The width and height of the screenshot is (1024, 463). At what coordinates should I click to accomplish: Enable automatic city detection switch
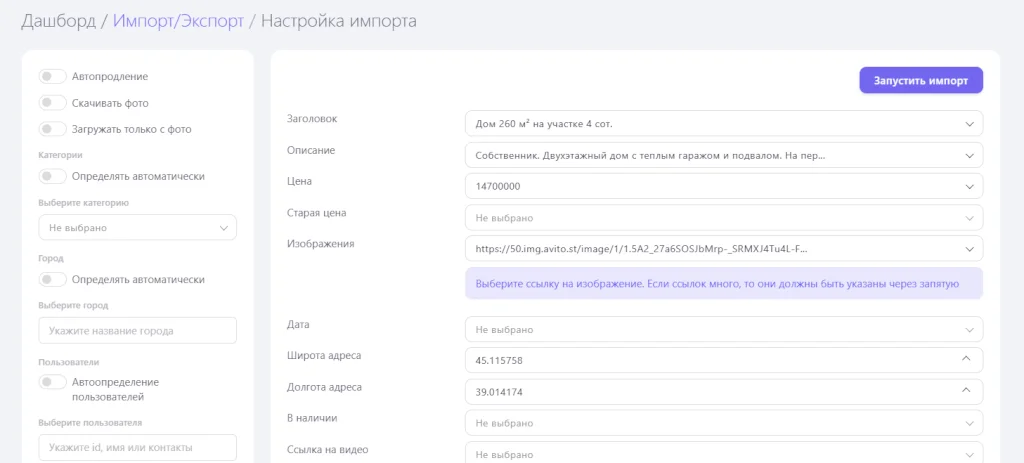point(52,280)
